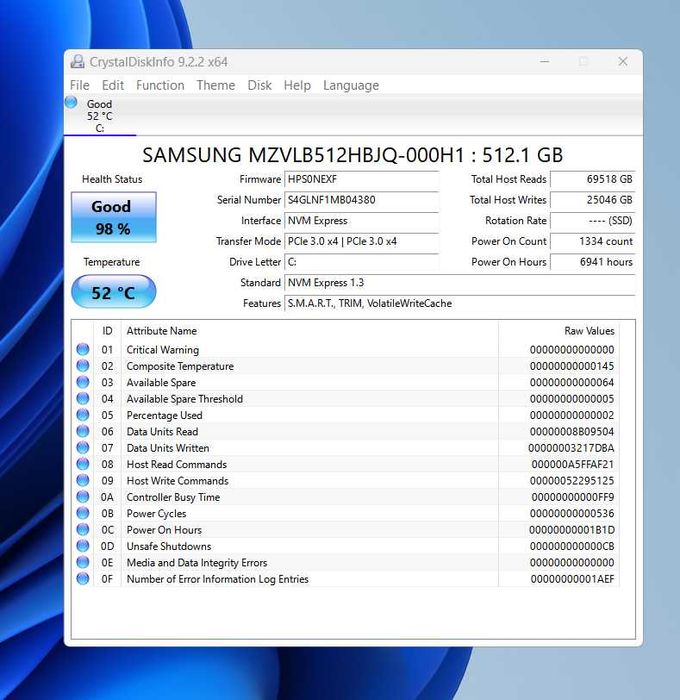Open the Help menu

click(x=297, y=85)
